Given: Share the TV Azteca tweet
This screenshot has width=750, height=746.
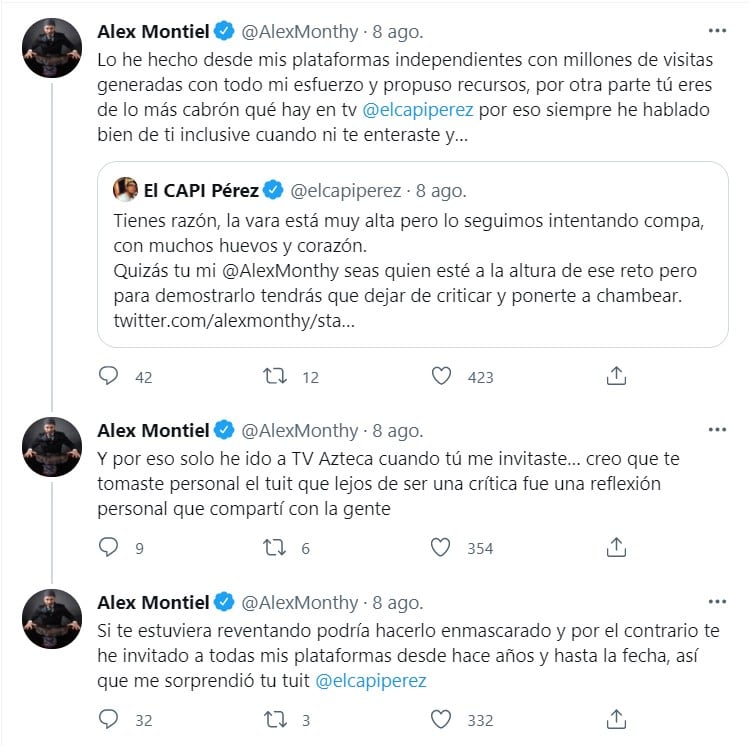Looking at the screenshot, I should click(x=617, y=547).
